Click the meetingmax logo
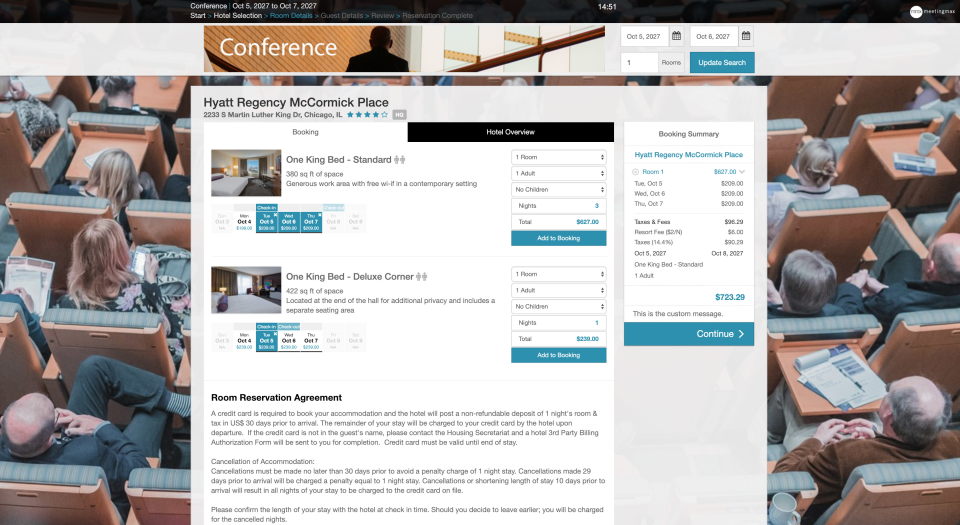960x525 pixels. [x=932, y=12]
